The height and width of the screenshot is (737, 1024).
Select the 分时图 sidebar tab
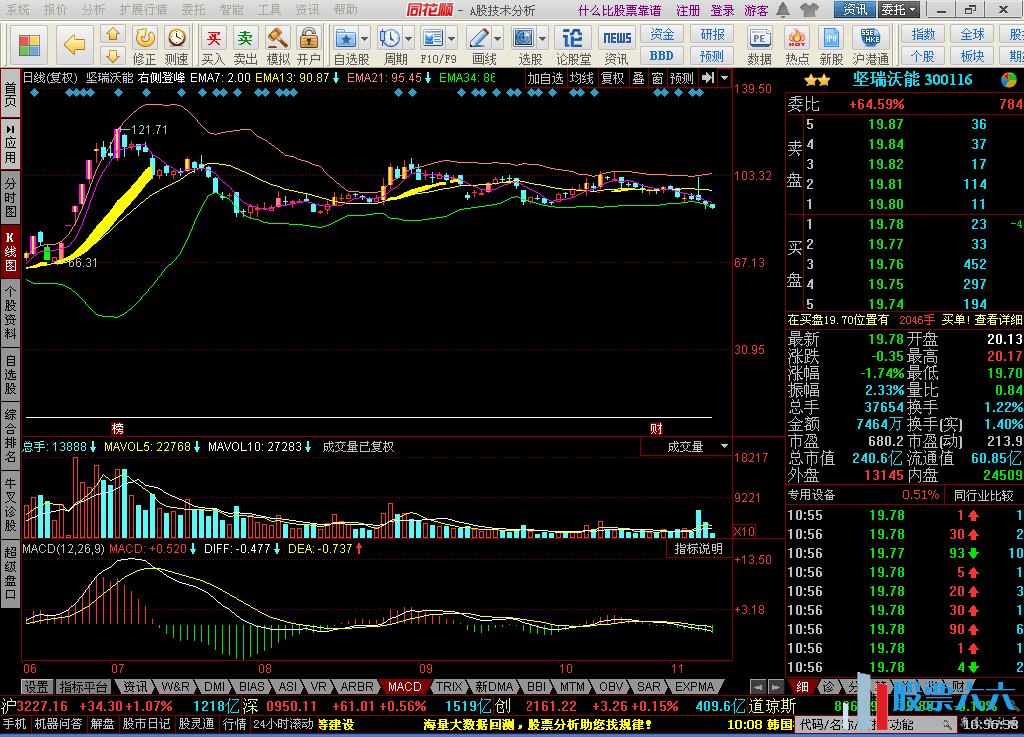10,196
